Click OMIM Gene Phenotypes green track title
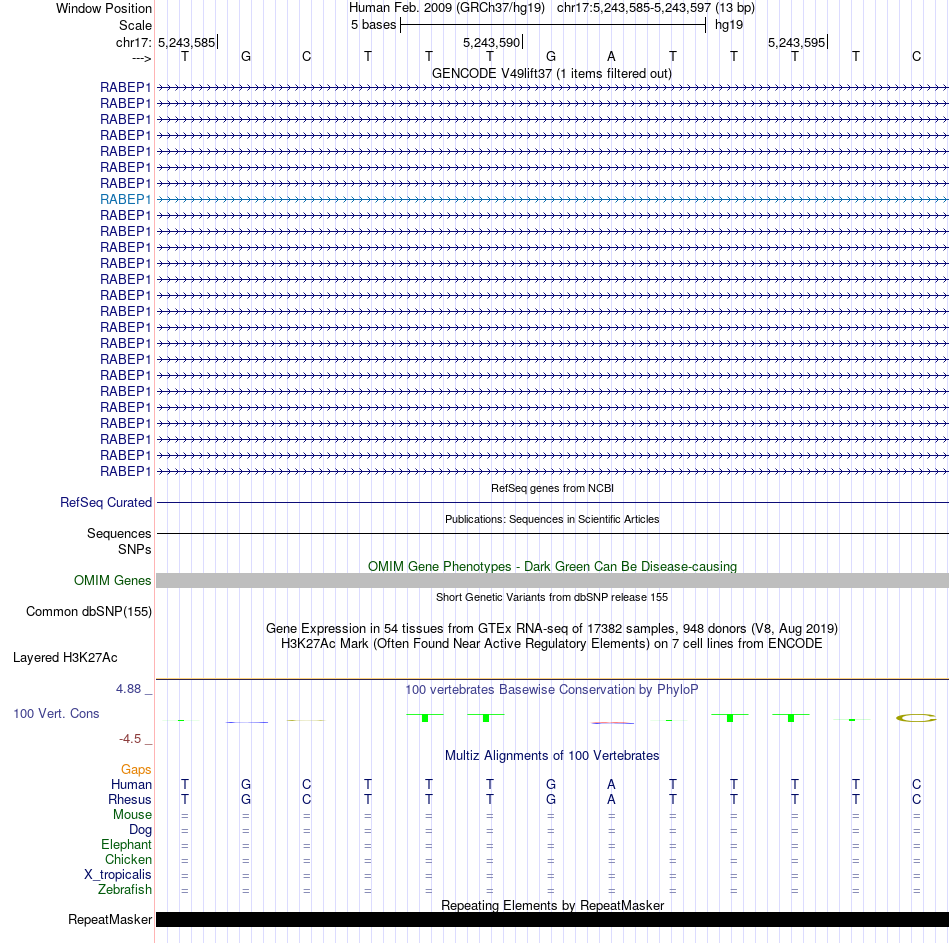 [x=552, y=566]
